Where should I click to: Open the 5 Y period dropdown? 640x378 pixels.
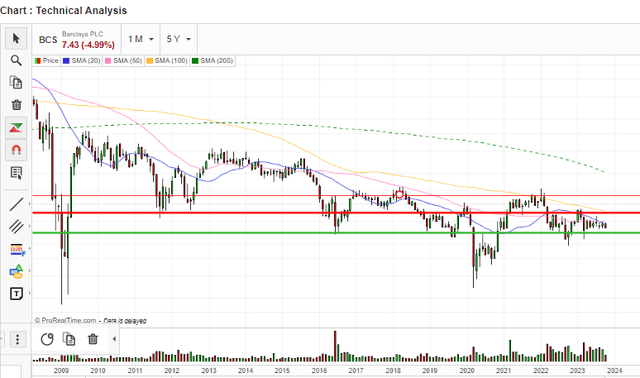pyautogui.click(x=178, y=39)
